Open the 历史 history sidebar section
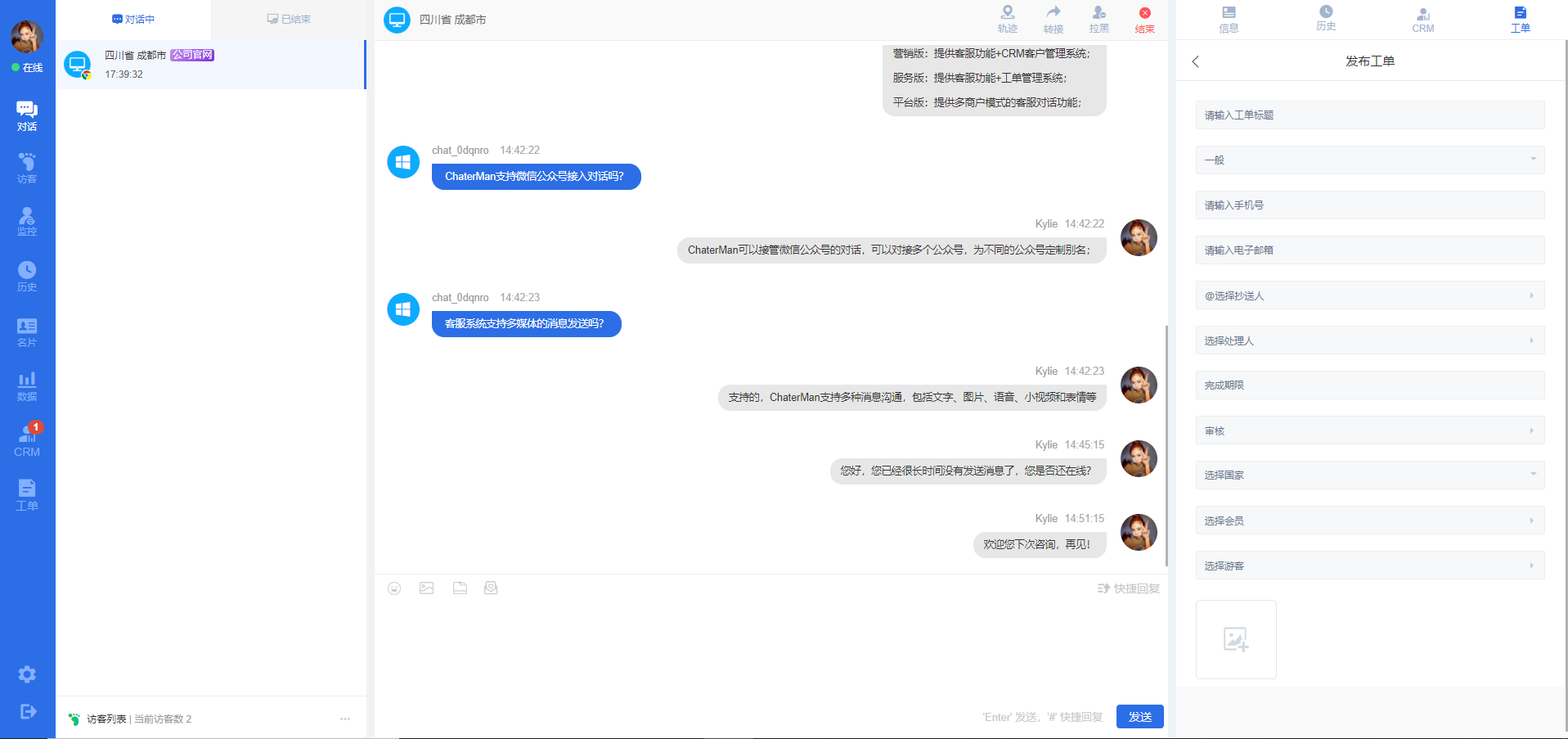The width and height of the screenshot is (1568, 739). pyautogui.click(x=27, y=277)
